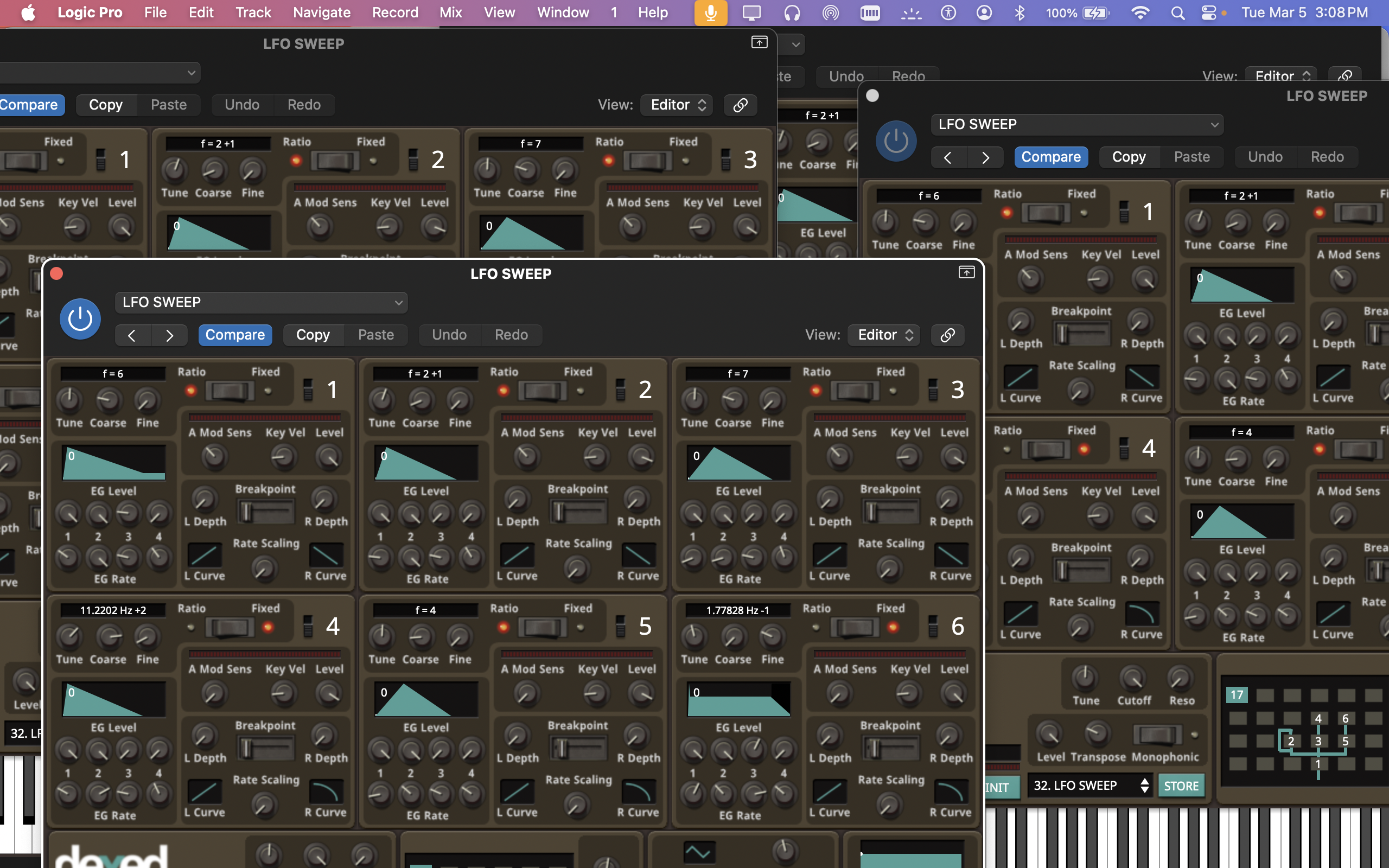Toggle Ratio/Fixed switch for operator 1

[230, 392]
